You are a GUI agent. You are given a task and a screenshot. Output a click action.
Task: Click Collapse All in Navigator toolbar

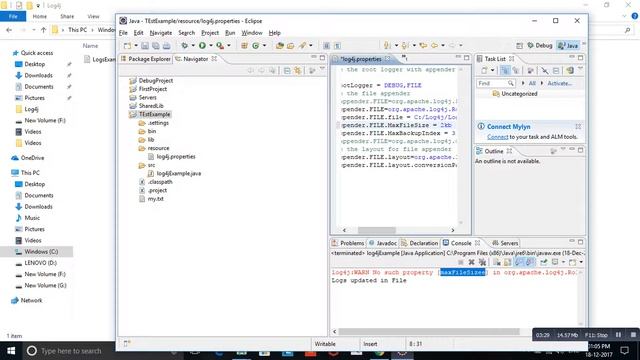287,71
